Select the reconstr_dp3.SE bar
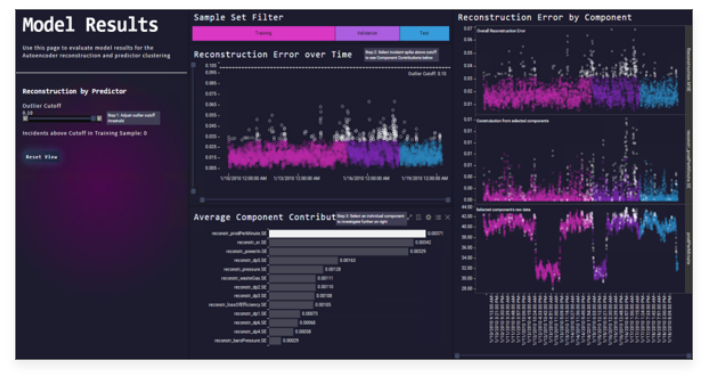The width and height of the screenshot is (708, 381). pyautogui.click(x=292, y=296)
